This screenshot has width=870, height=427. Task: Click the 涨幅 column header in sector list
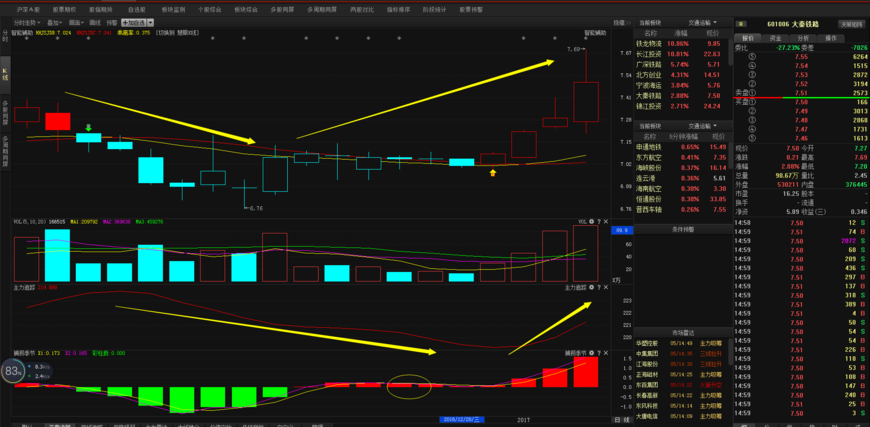(680, 33)
